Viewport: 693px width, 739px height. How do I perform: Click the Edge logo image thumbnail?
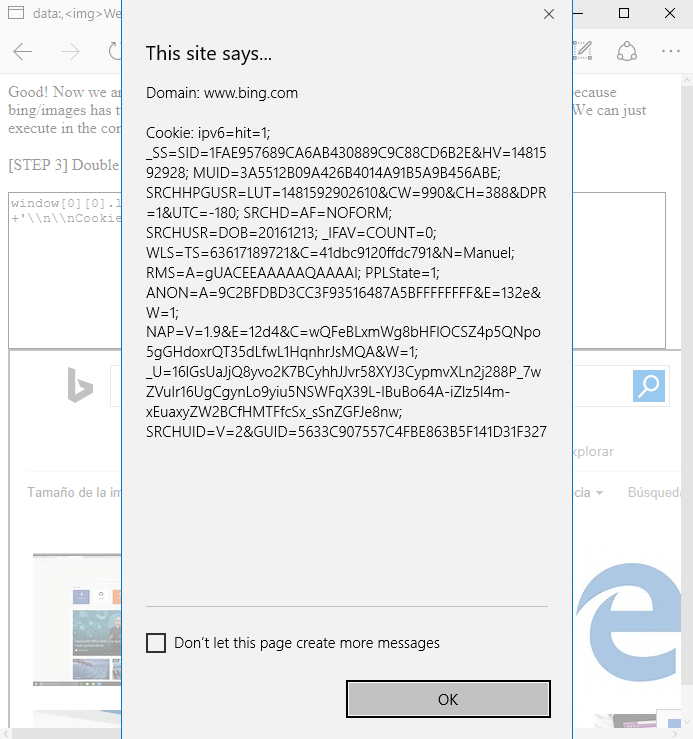[x=628, y=622]
